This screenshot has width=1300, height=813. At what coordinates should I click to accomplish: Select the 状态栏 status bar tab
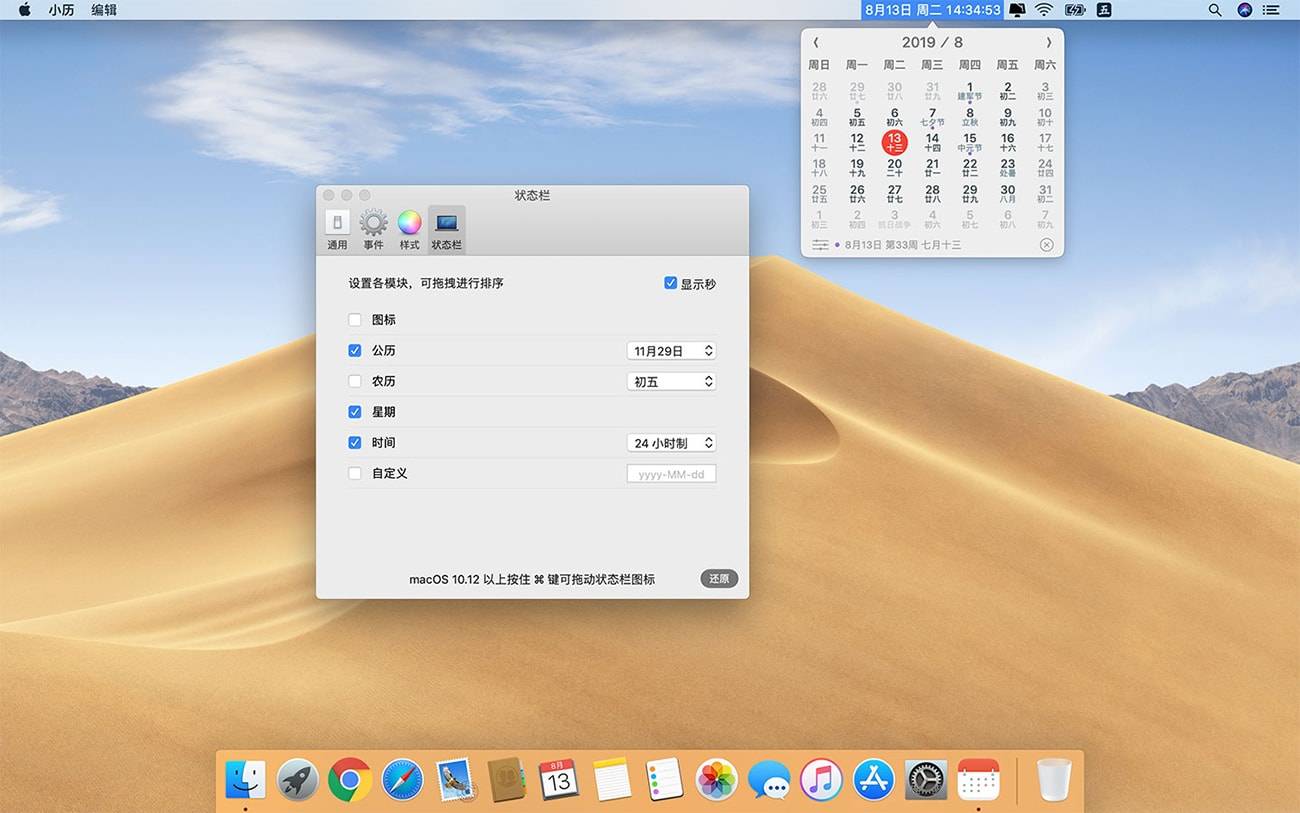click(447, 230)
